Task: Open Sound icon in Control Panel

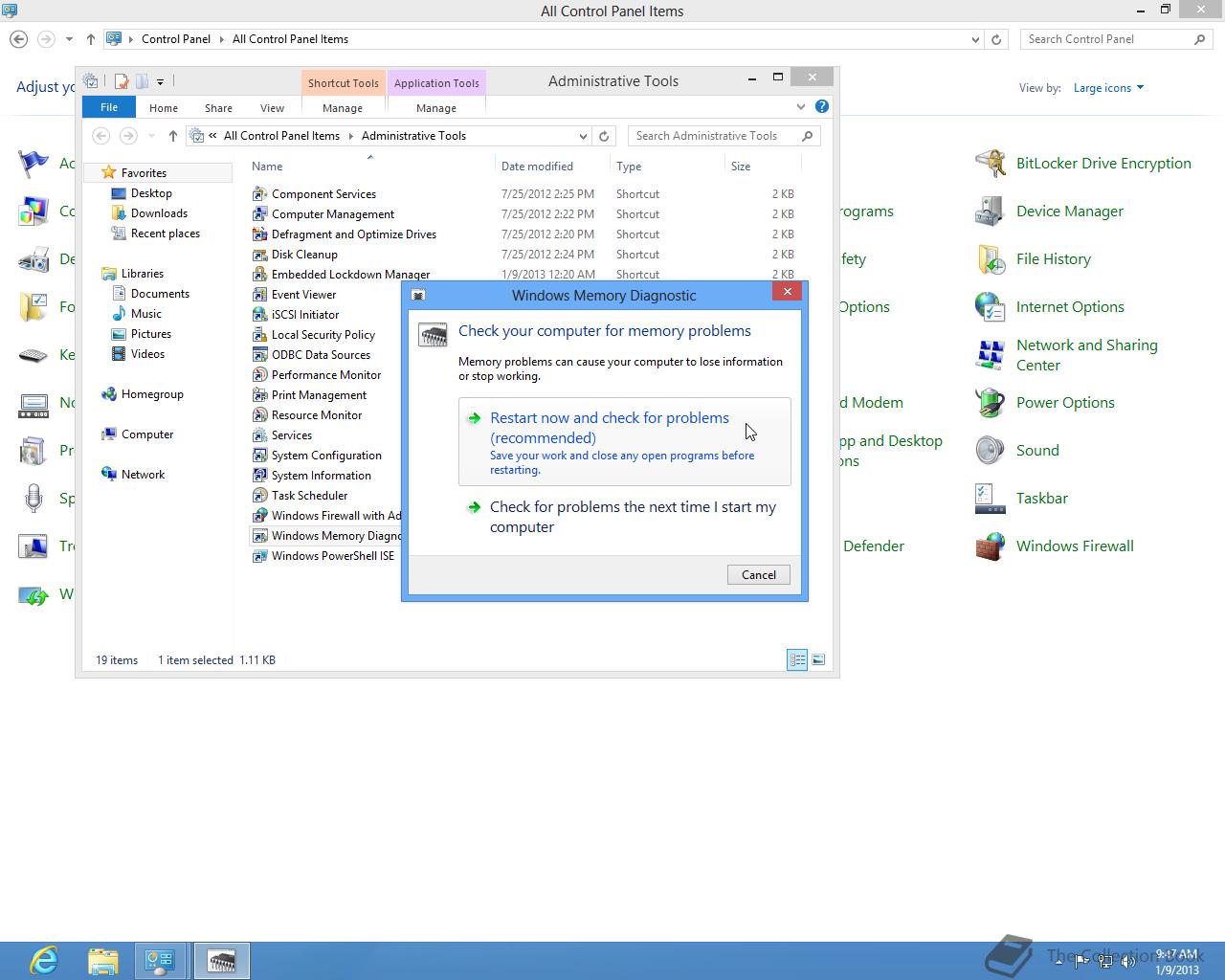Action: tap(990, 451)
